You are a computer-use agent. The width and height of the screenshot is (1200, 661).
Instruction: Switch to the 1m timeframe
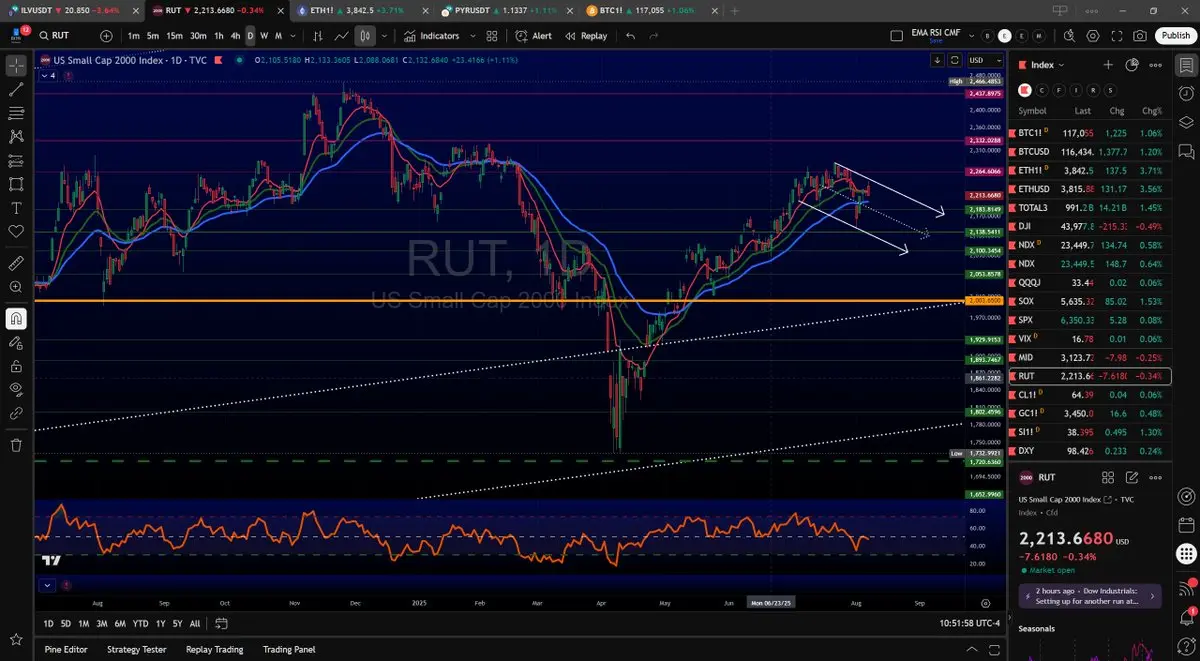click(133, 36)
